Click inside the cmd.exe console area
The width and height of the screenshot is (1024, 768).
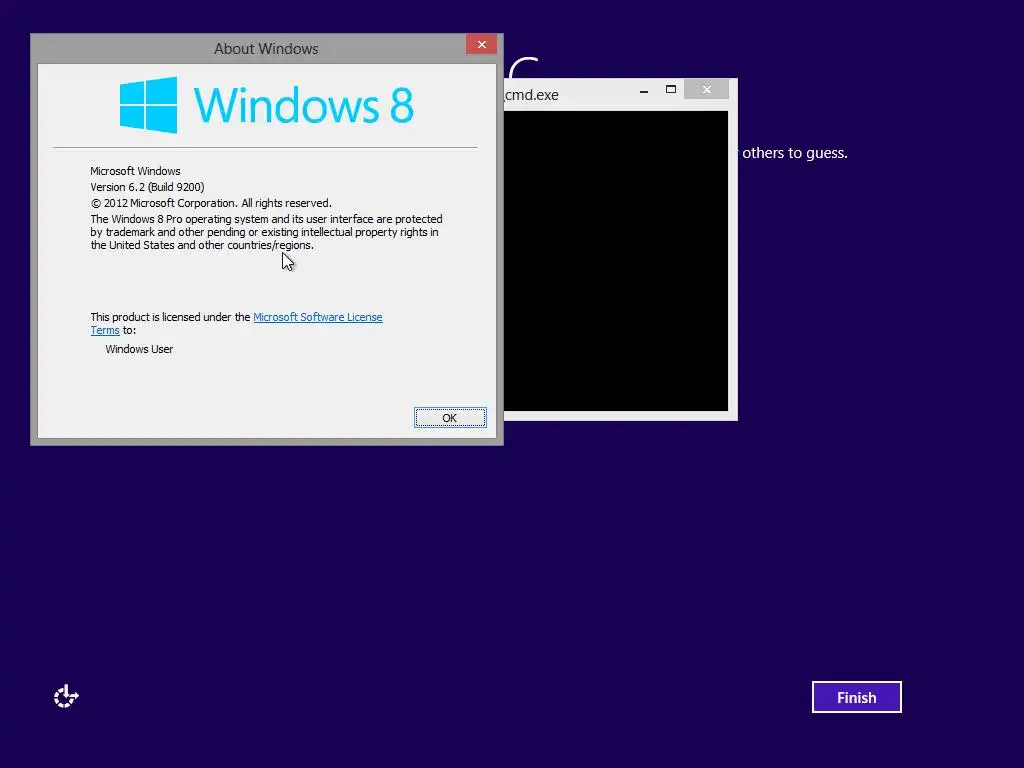point(616,261)
